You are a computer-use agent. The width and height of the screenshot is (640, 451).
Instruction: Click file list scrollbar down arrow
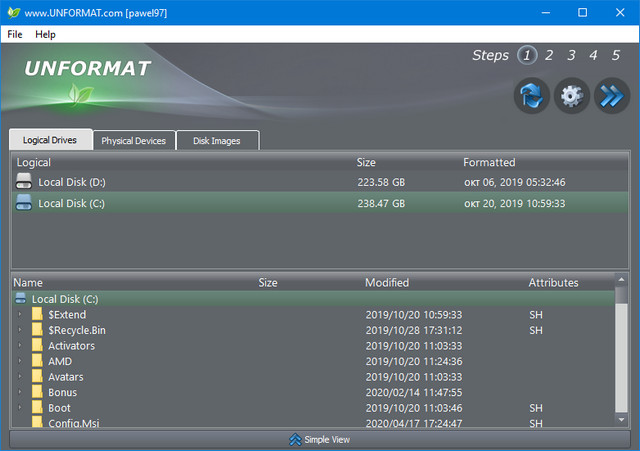point(621,420)
